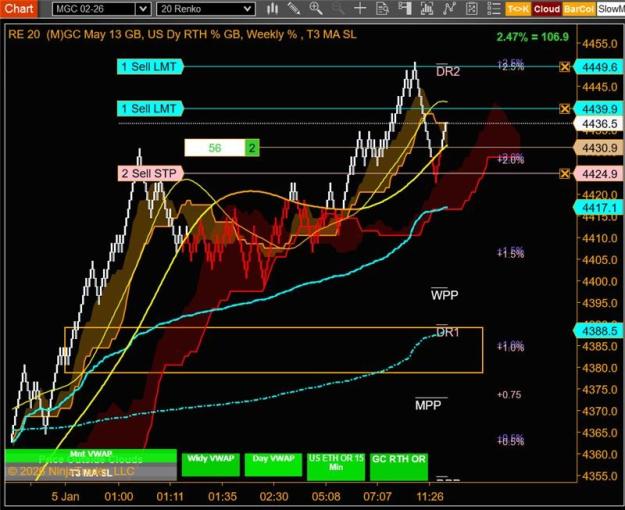
Task: Open the 20 Renko interval dropdown
Action: point(206,9)
